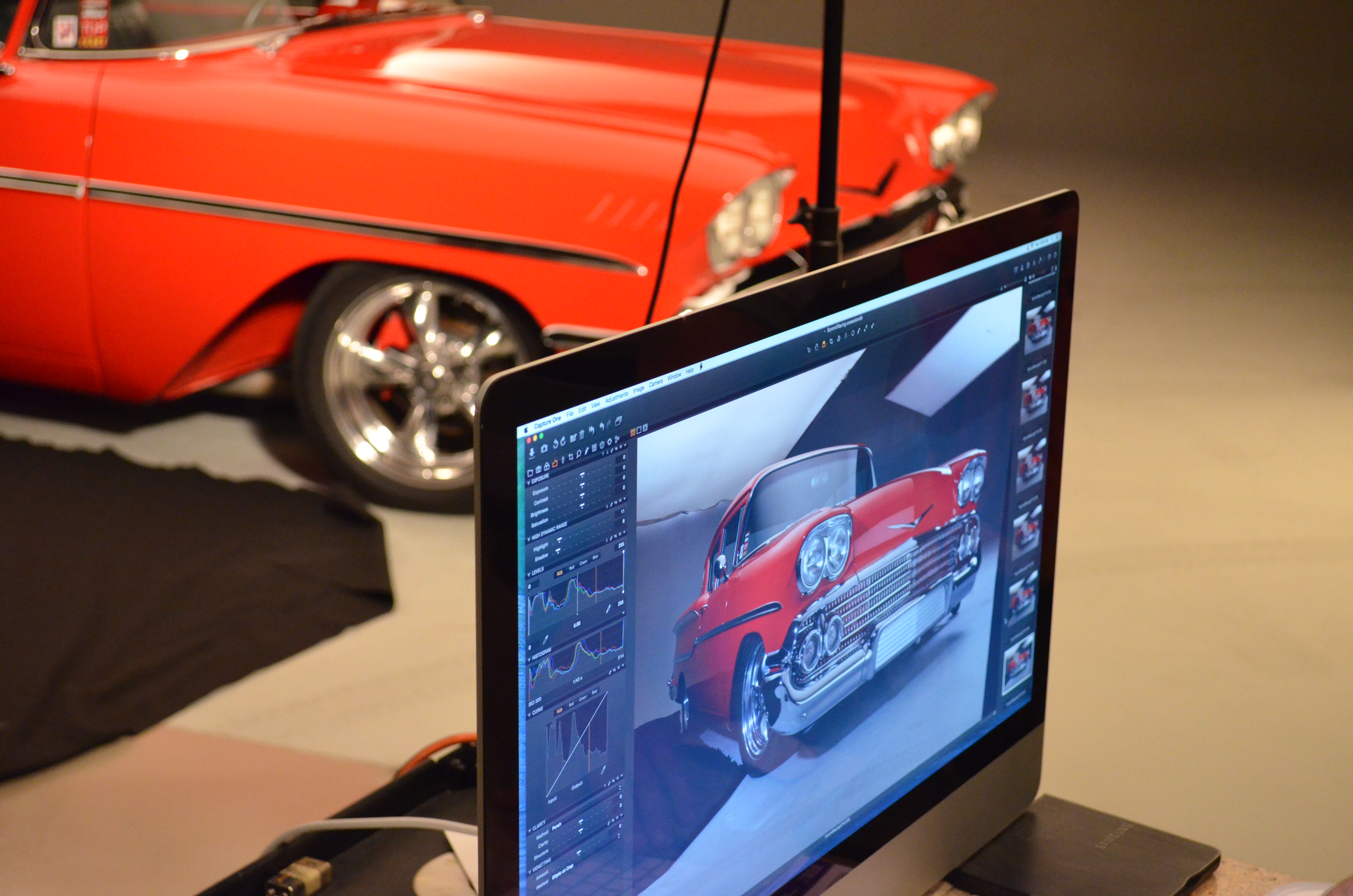Collapse the HIGH DYNAMIC RANGE section

click(x=529, y=539)
